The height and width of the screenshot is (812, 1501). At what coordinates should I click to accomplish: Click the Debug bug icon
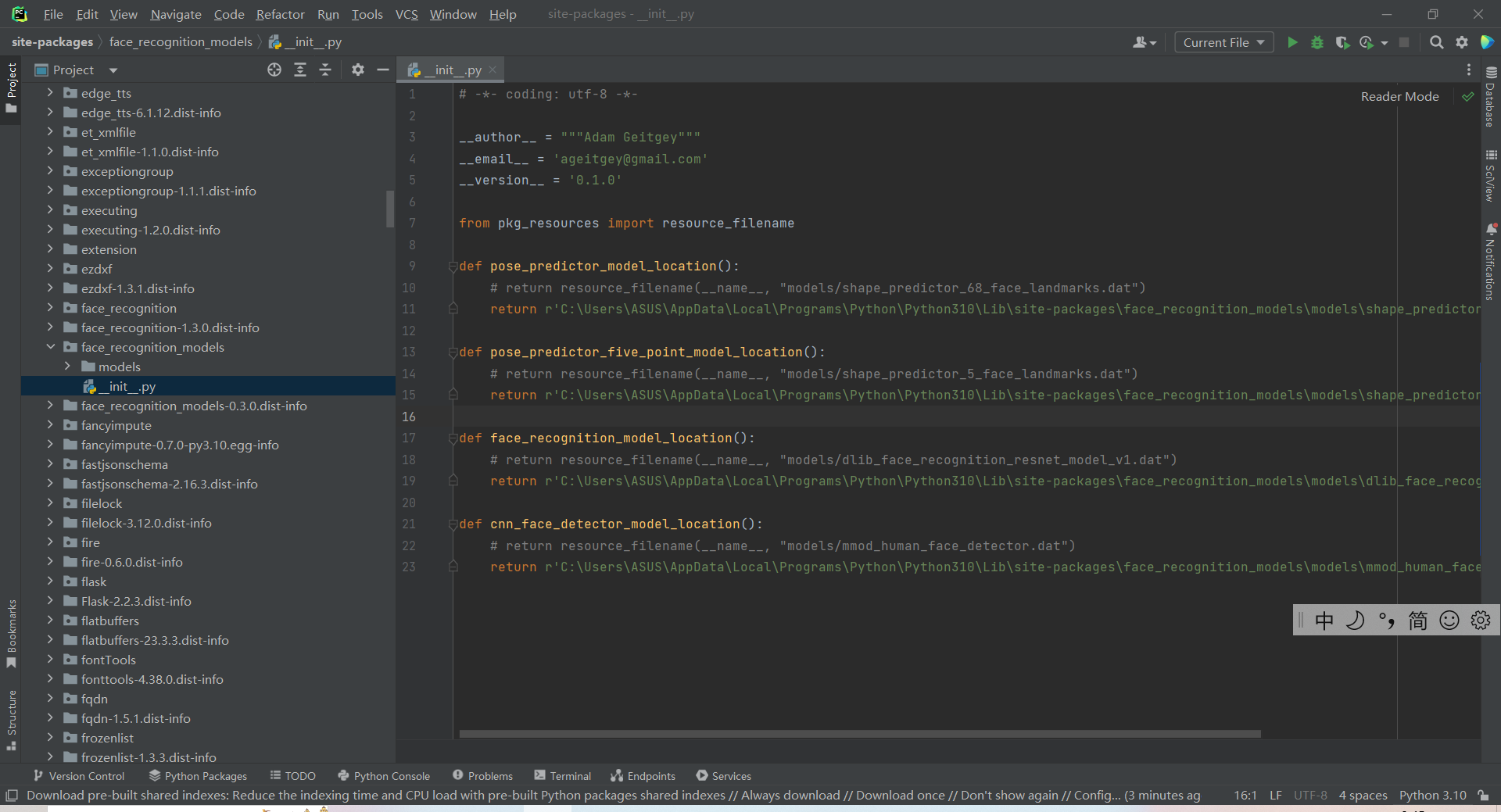tap(1317, 42)
